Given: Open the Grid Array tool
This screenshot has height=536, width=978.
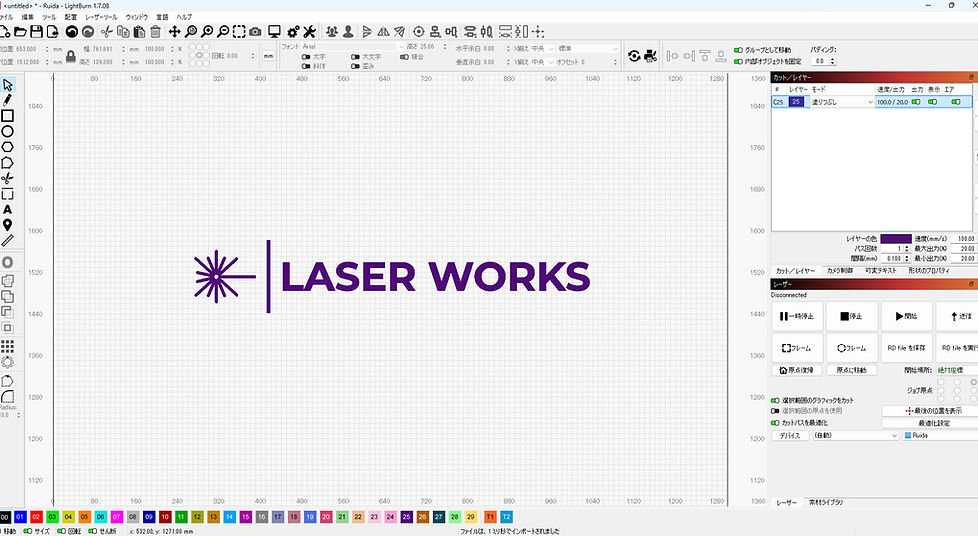Looking at the screenshot, I should click(x=7, y=346).
